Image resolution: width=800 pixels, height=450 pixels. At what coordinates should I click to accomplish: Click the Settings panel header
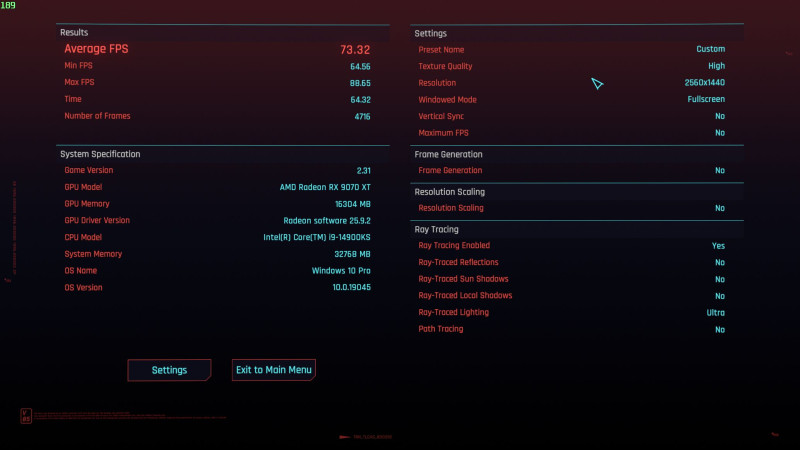point(431,33)
